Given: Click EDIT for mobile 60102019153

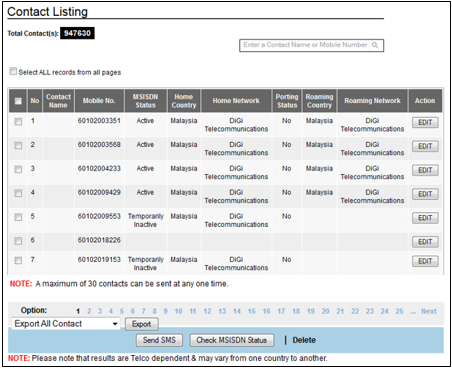Looking at the screenshot, I should (x=425, y=261).
